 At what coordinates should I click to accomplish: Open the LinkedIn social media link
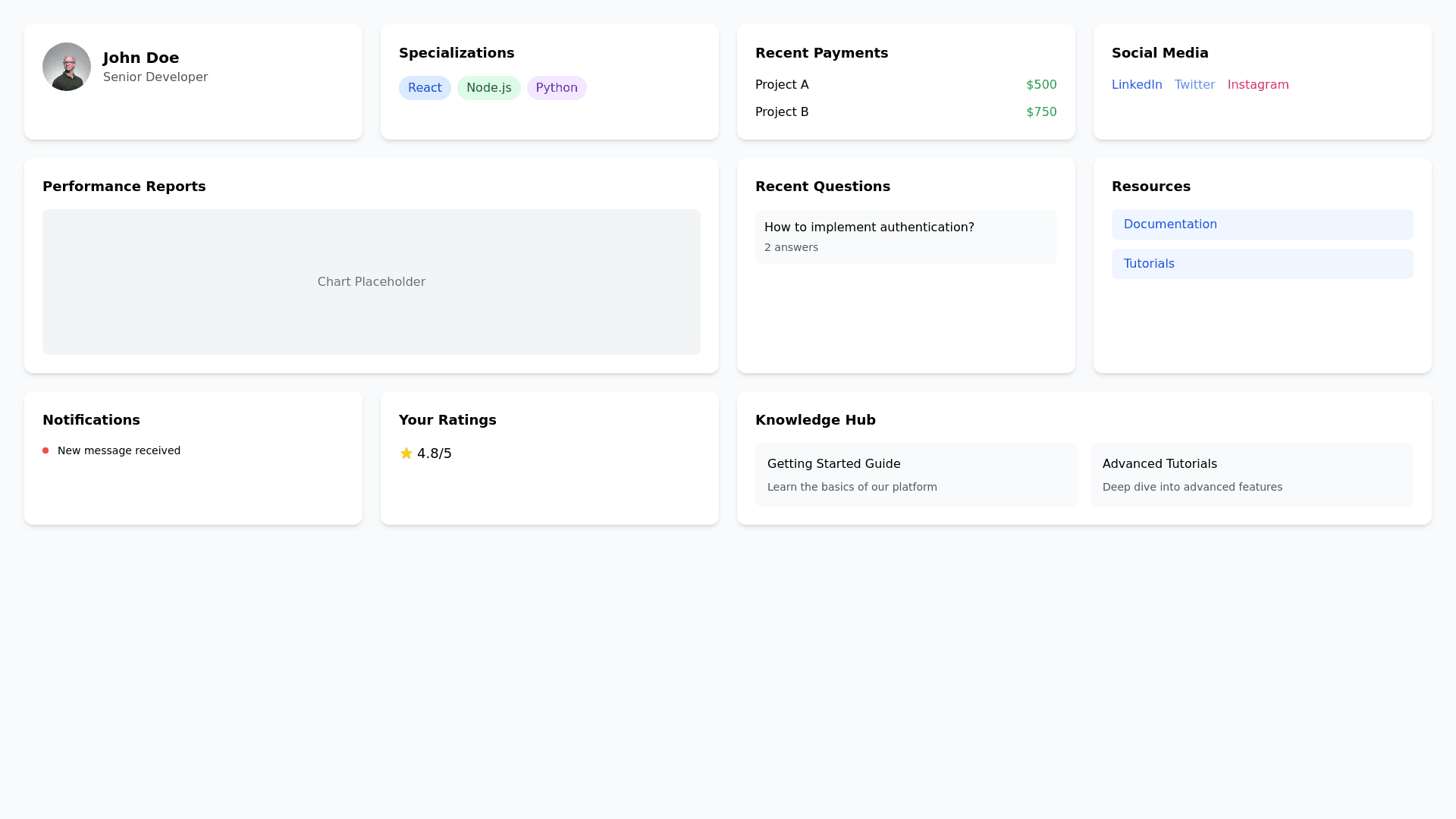tap(1136, 84)
